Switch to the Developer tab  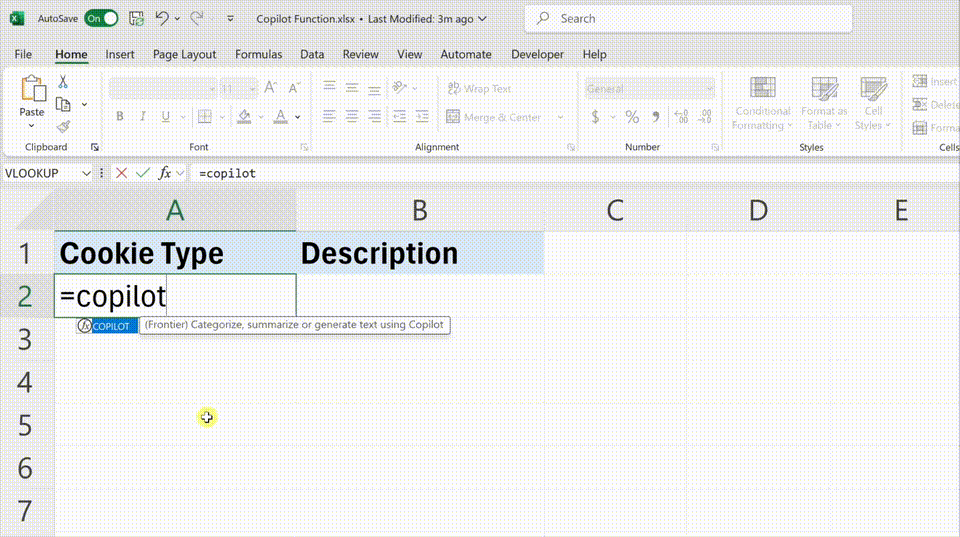537,54
